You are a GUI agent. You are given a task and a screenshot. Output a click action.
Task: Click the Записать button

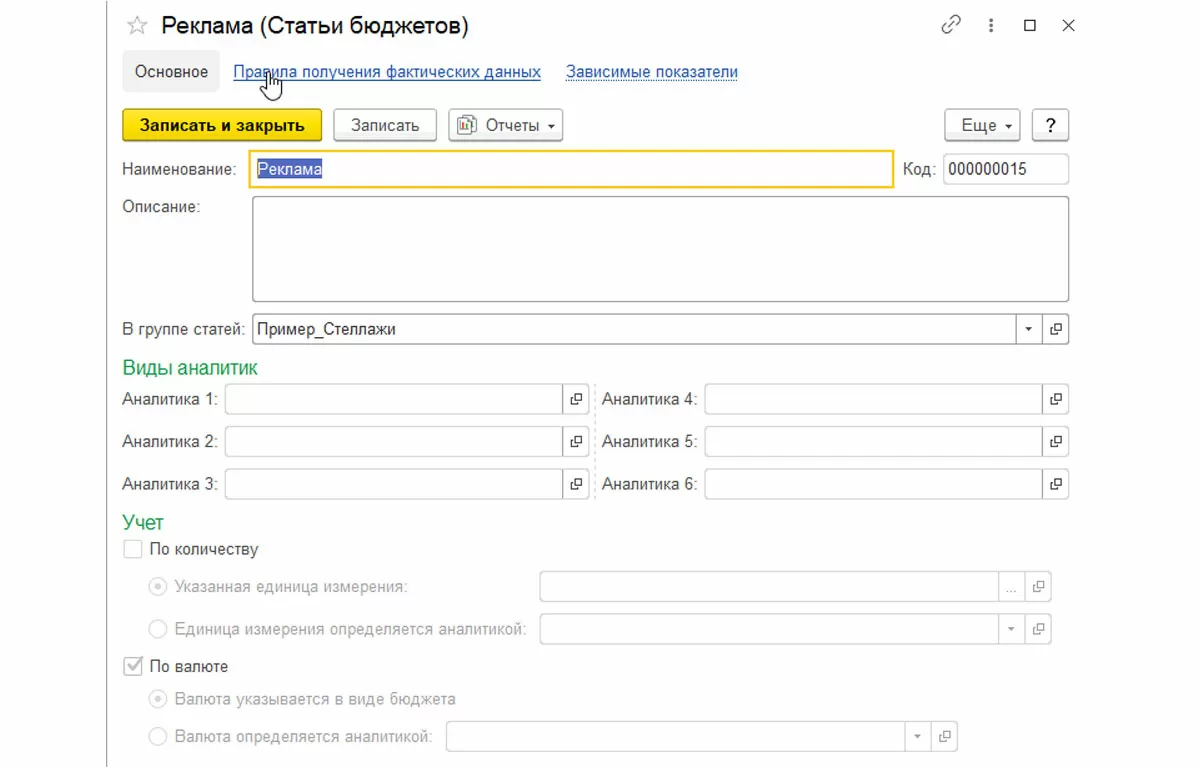click(x=384, y=125)
